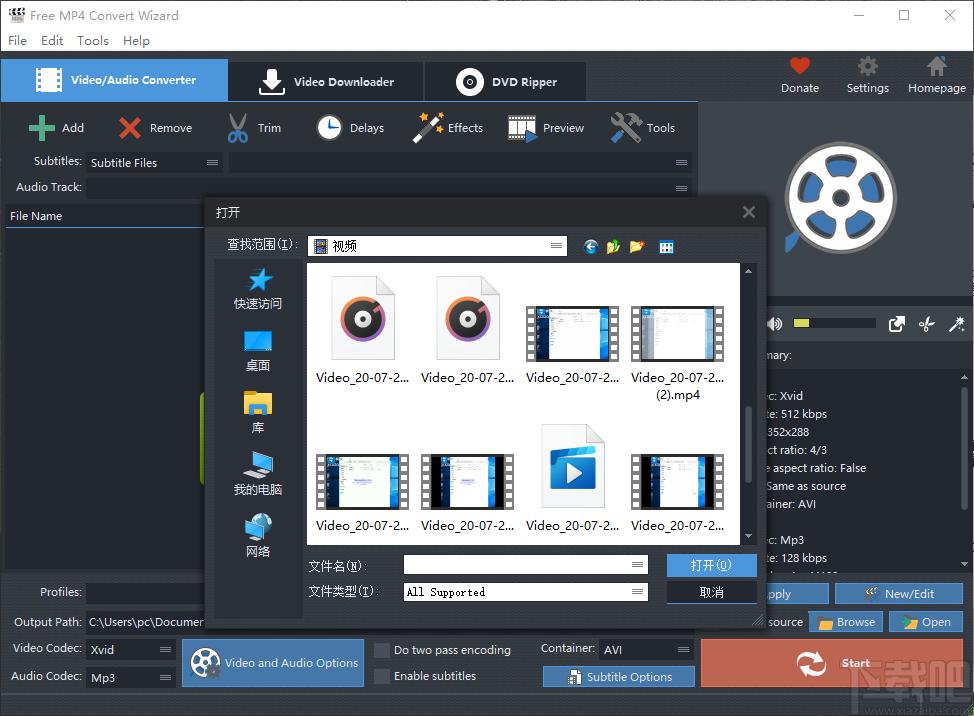Select 库 libraries in sidebar

click(x=258, y=413)
